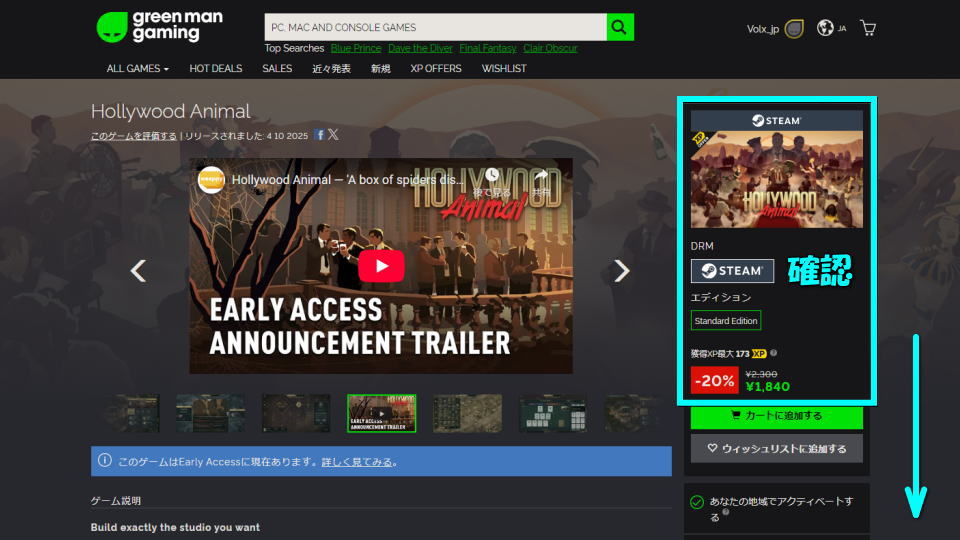Click inside the game search field
This screenshot has height=540, width=960.
coord(435,27)
